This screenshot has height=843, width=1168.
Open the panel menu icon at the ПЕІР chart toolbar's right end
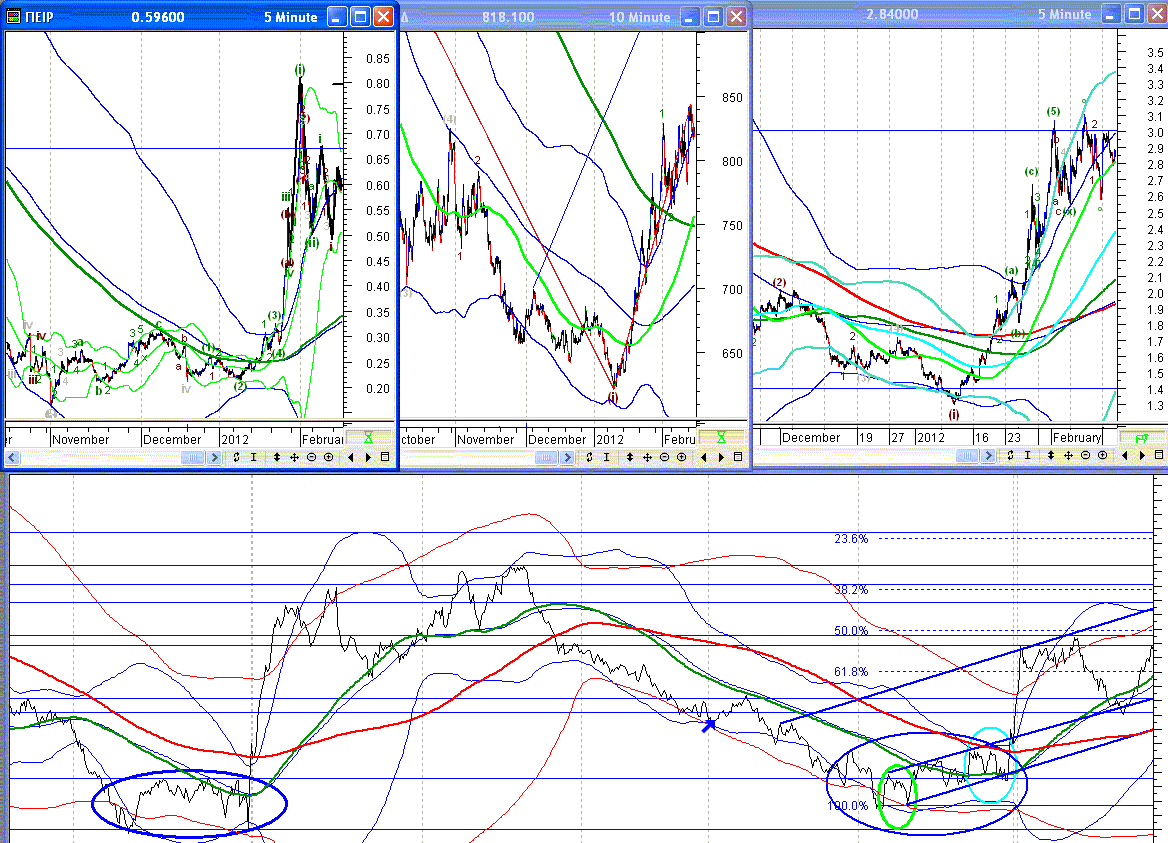pos(385,457)
